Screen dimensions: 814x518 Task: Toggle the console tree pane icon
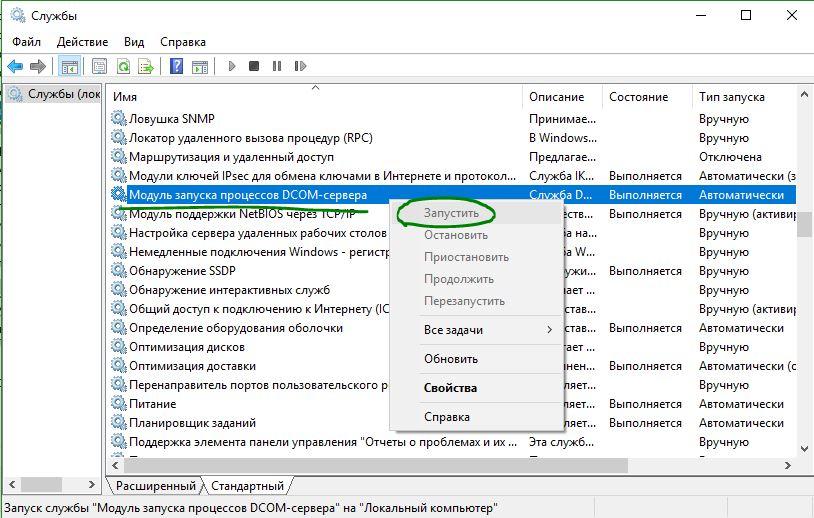coord(70,66)
